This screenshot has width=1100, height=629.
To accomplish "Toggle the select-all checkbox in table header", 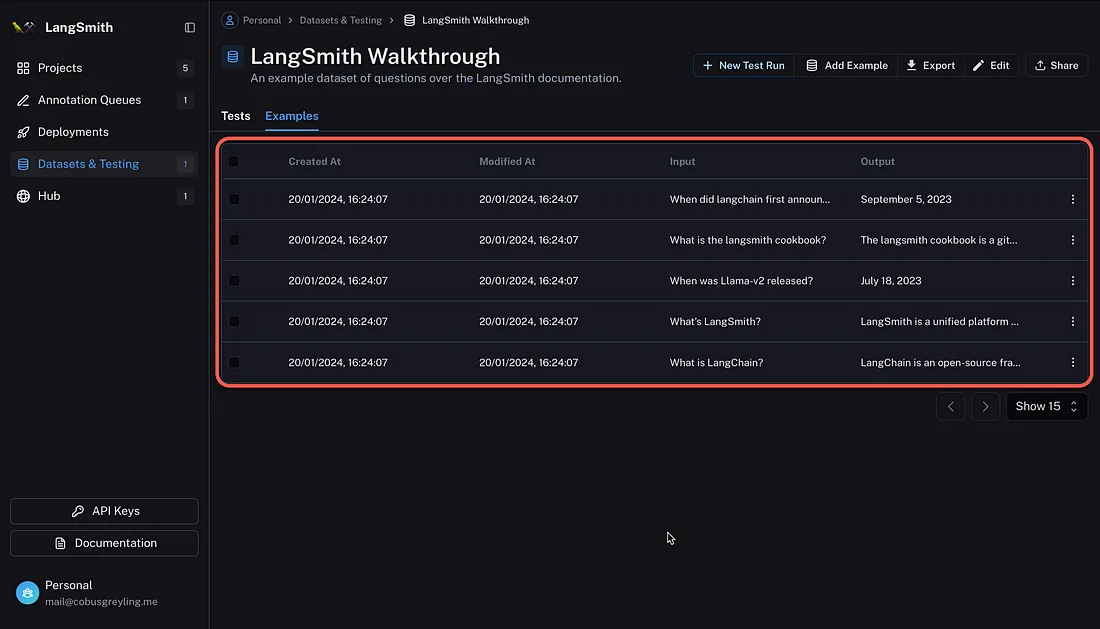I will pyautogui.click(x=234, y=161).
